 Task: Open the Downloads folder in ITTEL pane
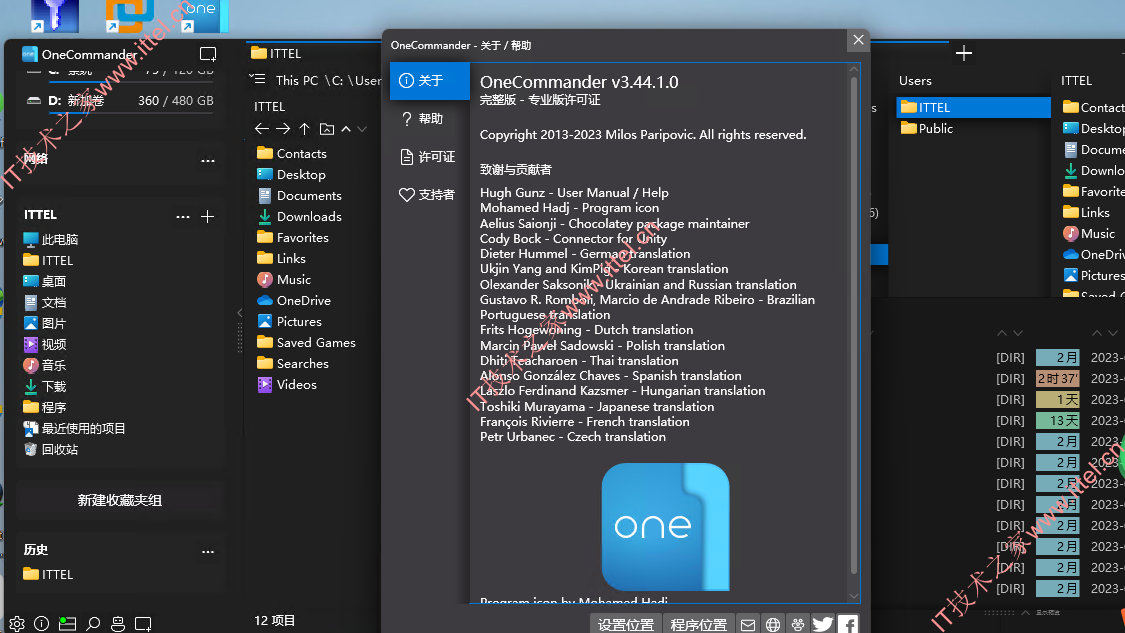pyautogui.click(x=299, y=216)
